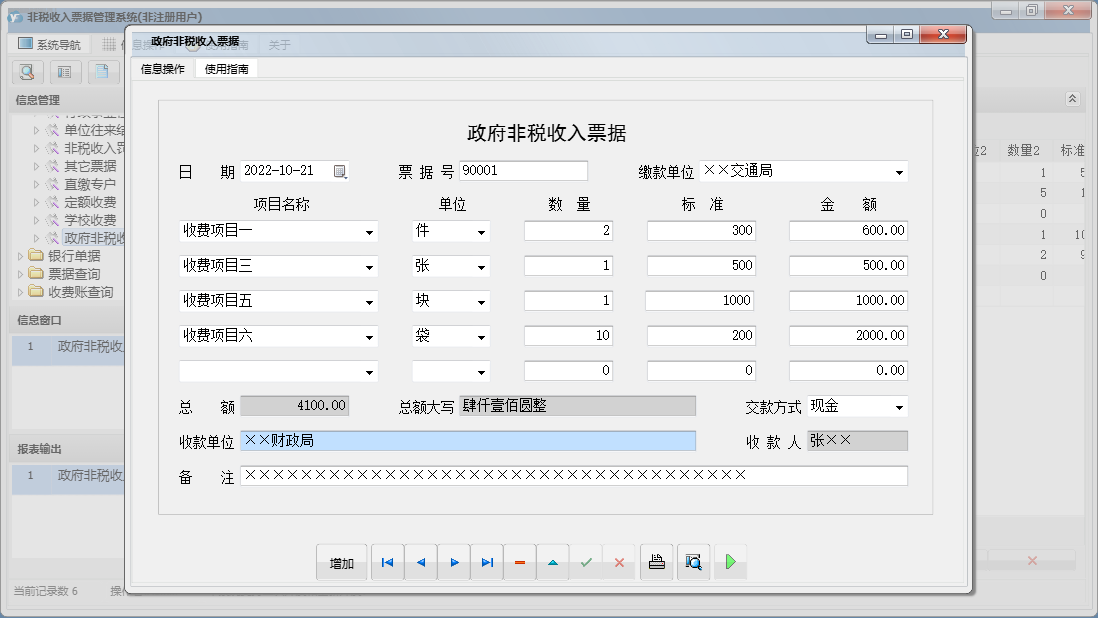Viewport: 1098px width, 618px height.
Task: Cancel edits with the red X icon
Action: coord(618,562)
